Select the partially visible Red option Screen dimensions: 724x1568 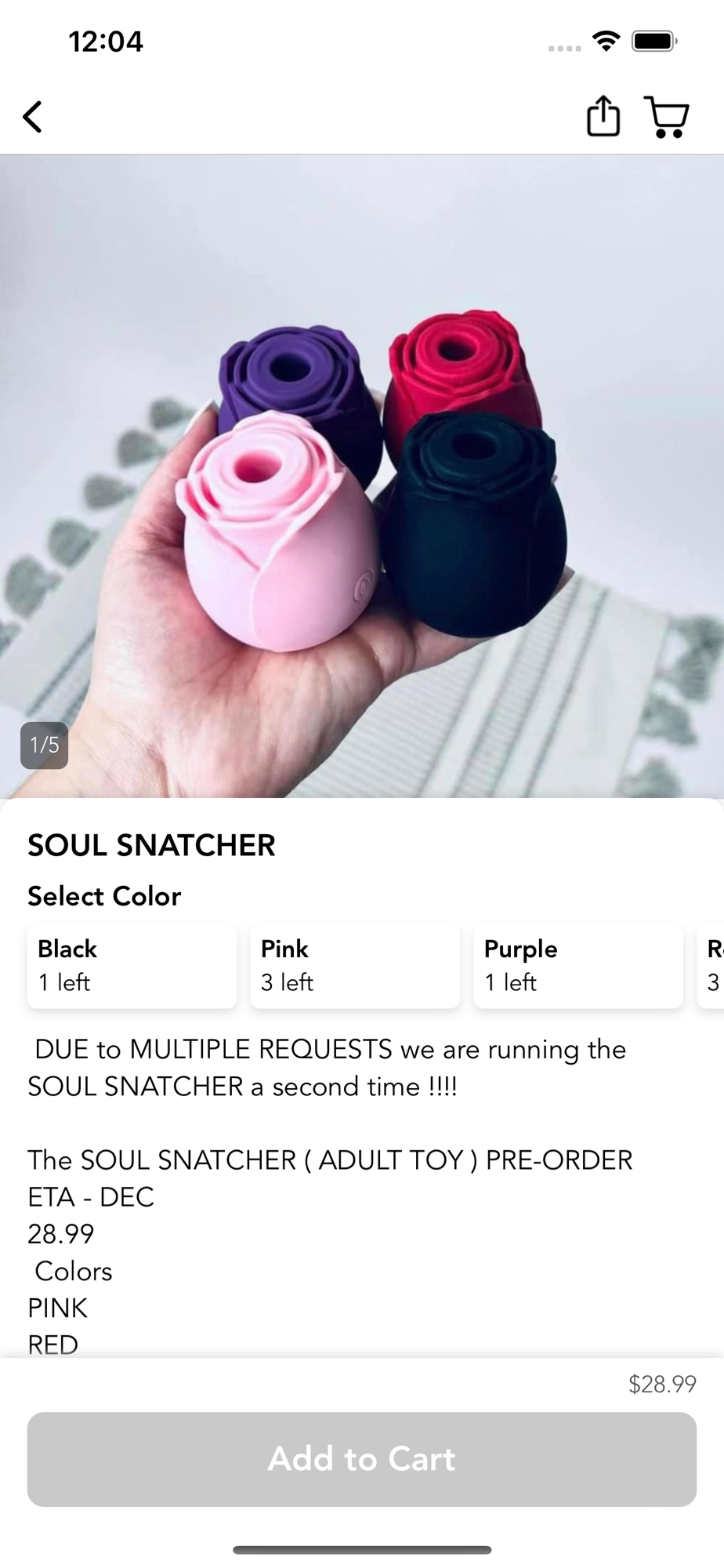[x=711, y=965]
